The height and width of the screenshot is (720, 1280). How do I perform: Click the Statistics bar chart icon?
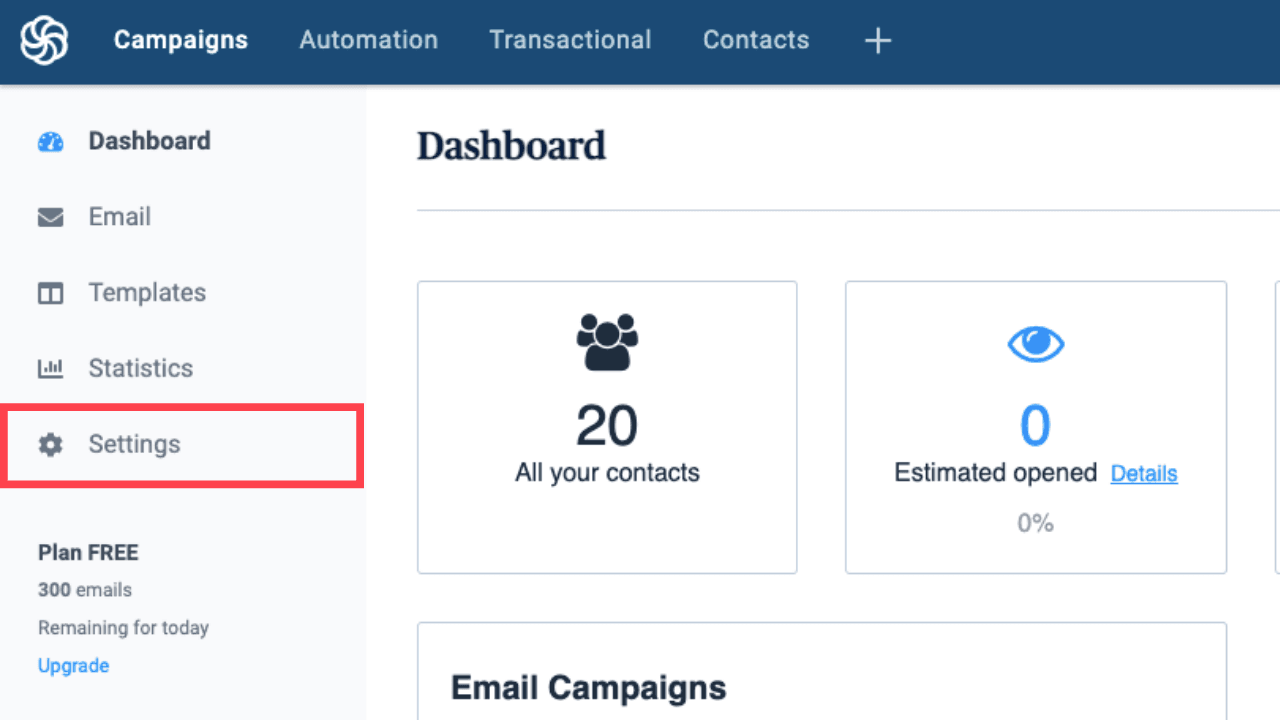pyautogui.click(x=50, y=369)
